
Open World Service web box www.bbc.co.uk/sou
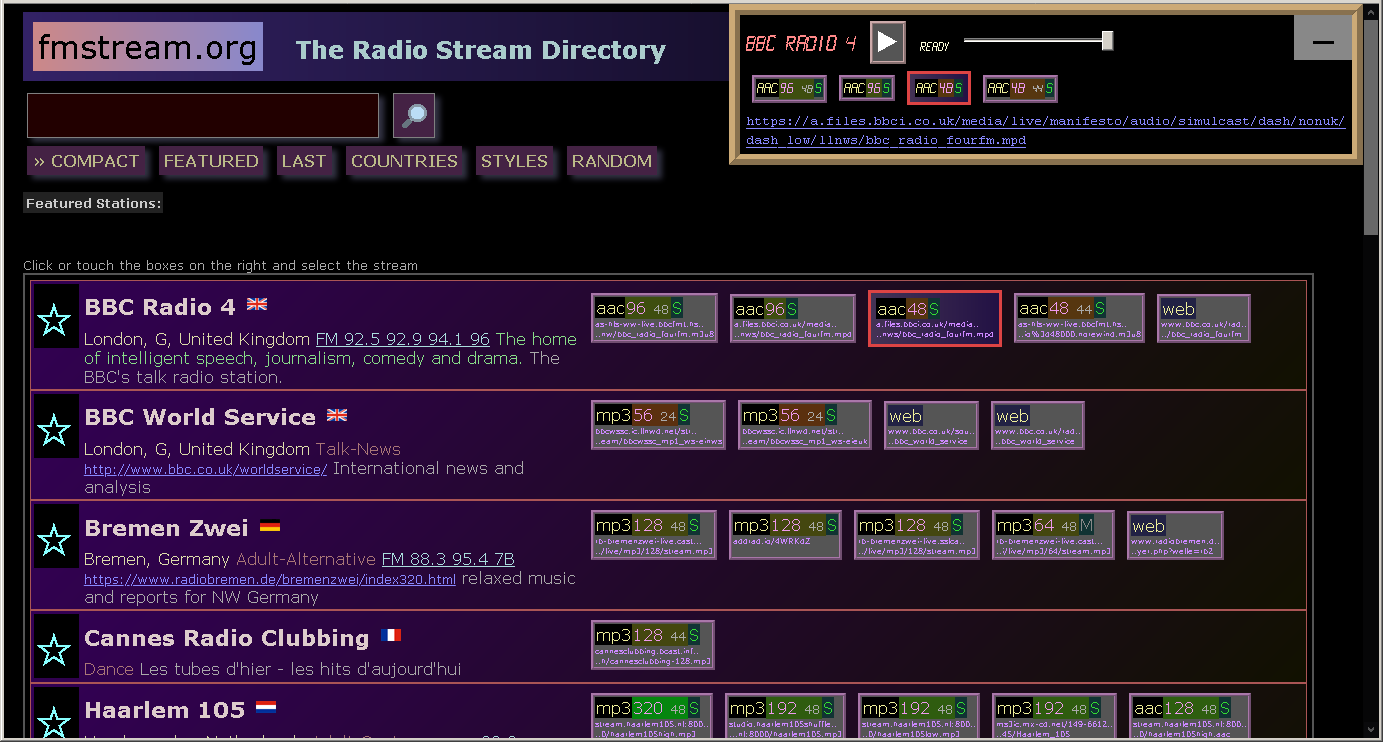[931, 426]
